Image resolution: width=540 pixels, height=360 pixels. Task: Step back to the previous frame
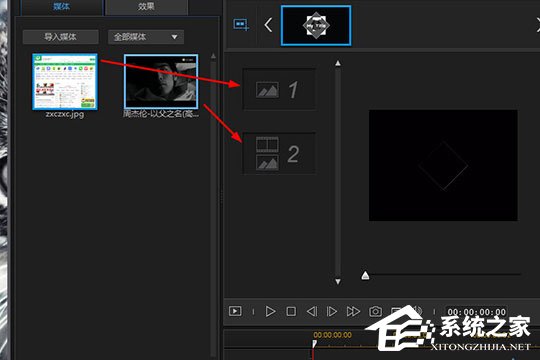tap(312, 311)
